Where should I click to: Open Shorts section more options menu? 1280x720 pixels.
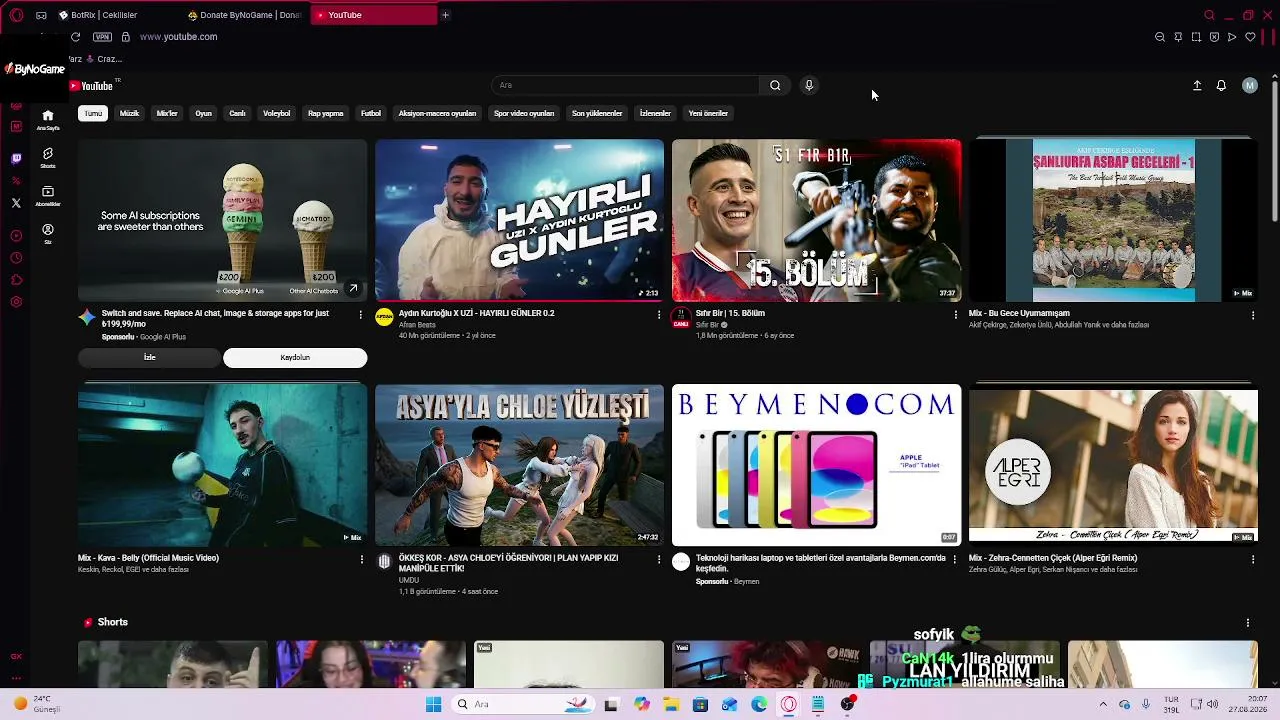(1247, 622)
